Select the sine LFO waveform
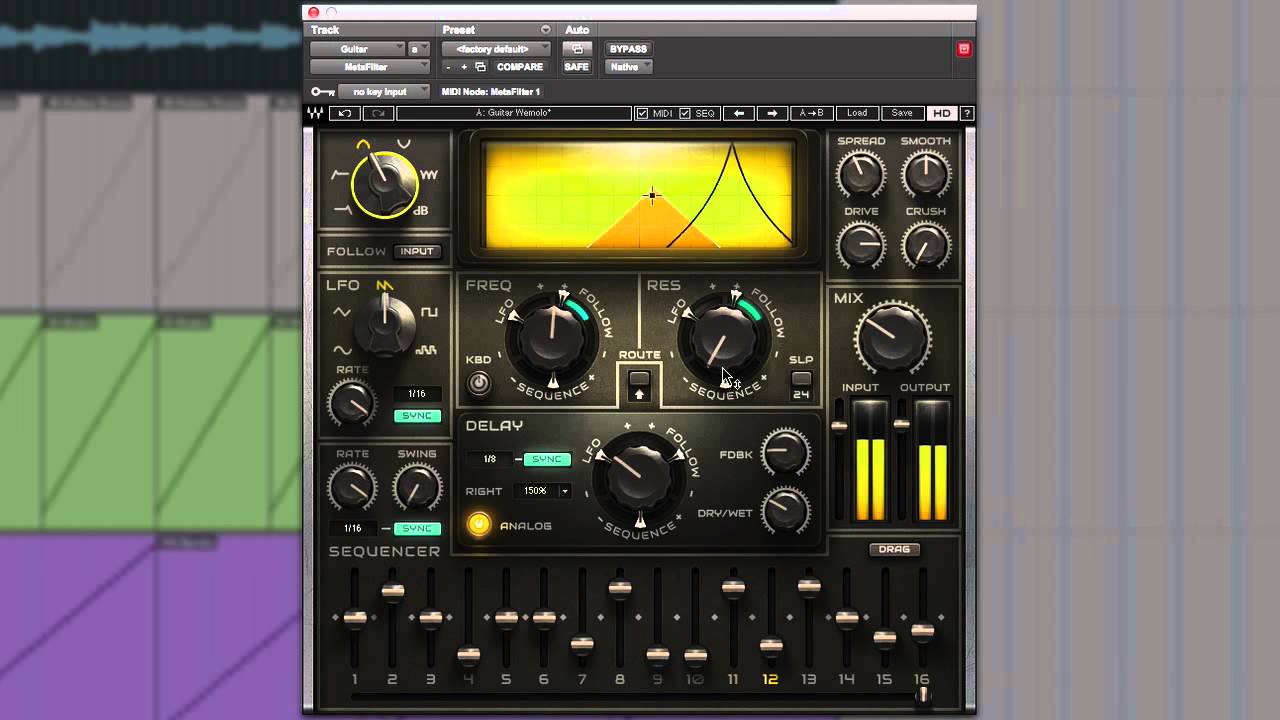Image resolution: width=1280 pixels, height=720 pixels. pyautogui.click(x=342, y=350)
